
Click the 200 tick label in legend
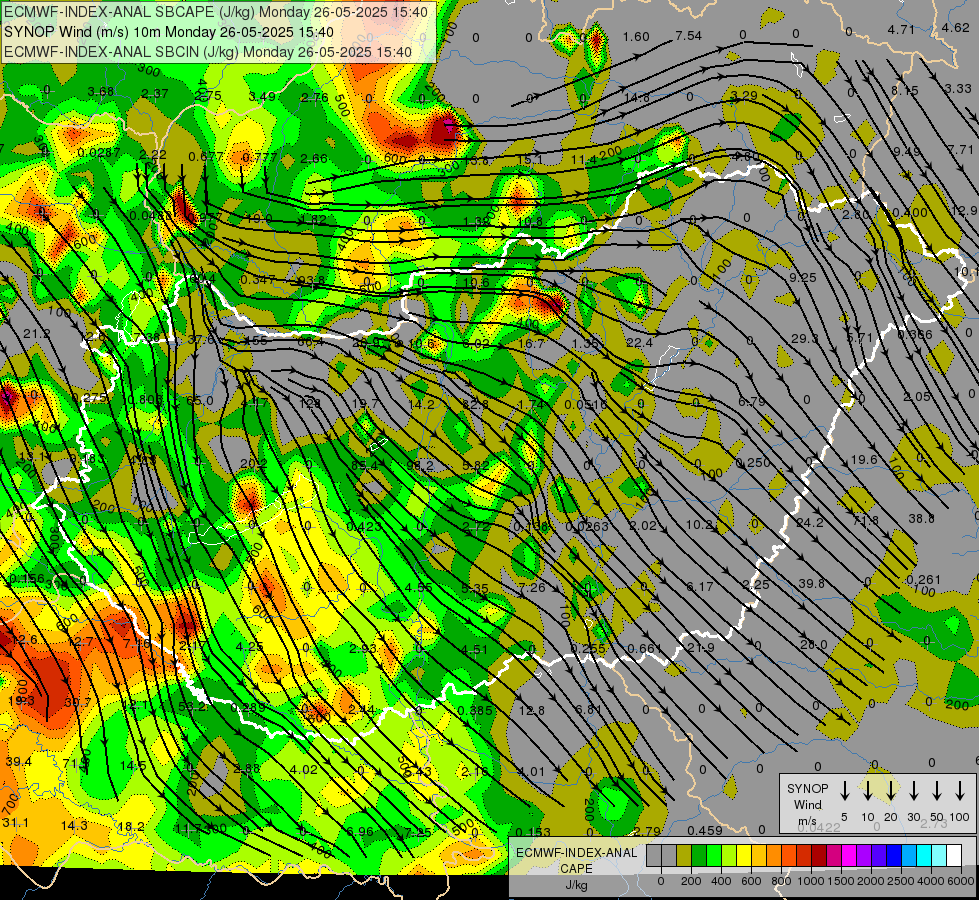click(x=691, y=881)
